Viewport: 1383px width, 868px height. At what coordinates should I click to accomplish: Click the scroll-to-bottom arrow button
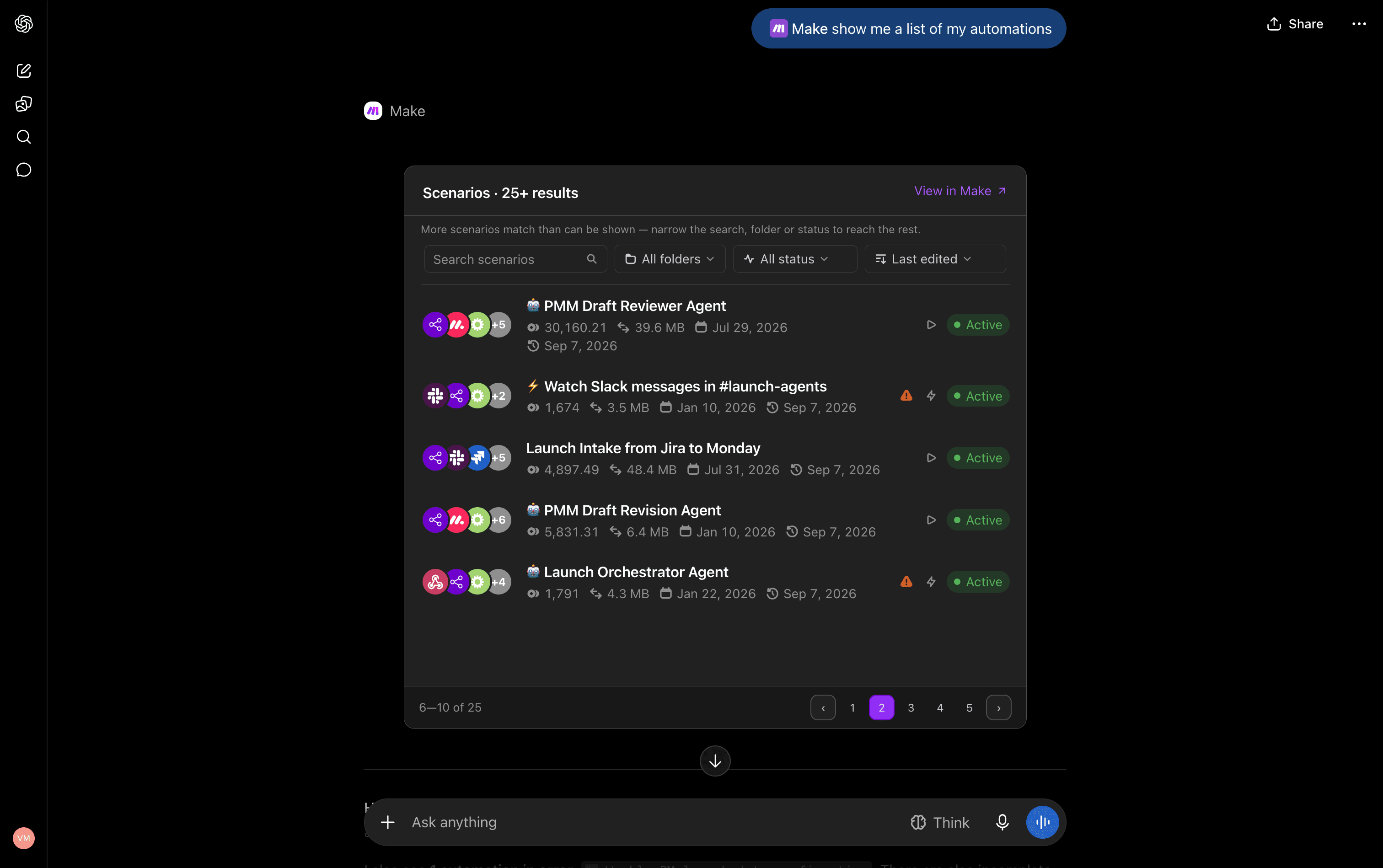click(x=715, y=761)
